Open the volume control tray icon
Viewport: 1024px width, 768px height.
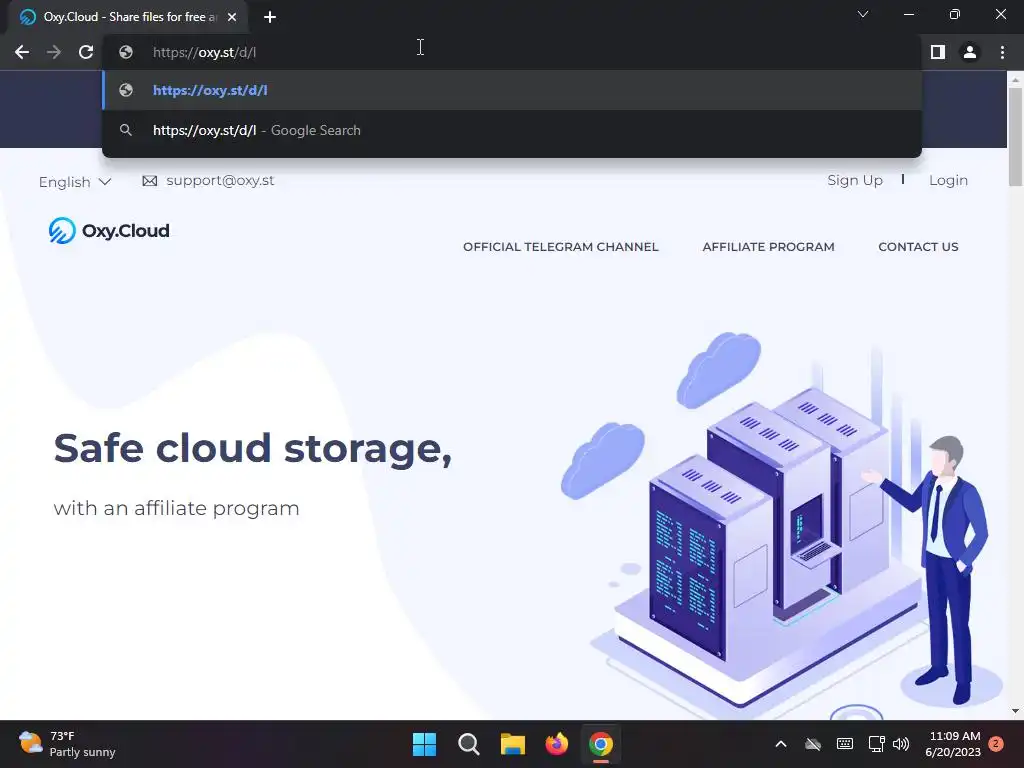point(901,744)
